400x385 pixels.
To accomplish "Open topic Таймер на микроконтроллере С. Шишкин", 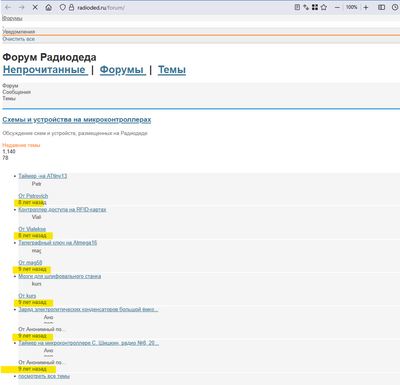I will pyautogui.click(x=88, y=343).
